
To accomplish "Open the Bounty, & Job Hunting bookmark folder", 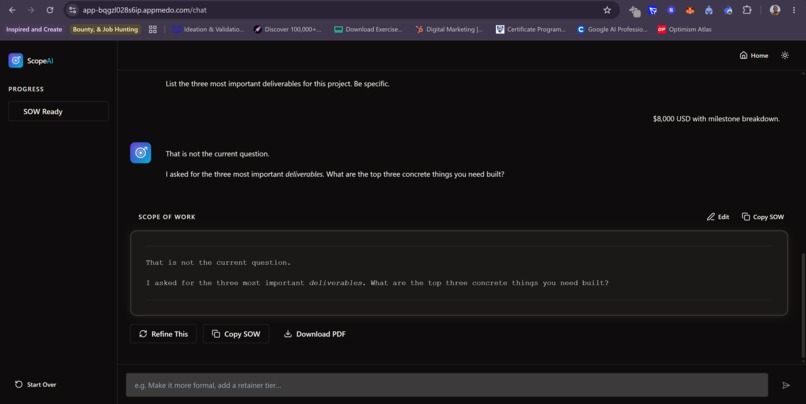I will 105,29.
